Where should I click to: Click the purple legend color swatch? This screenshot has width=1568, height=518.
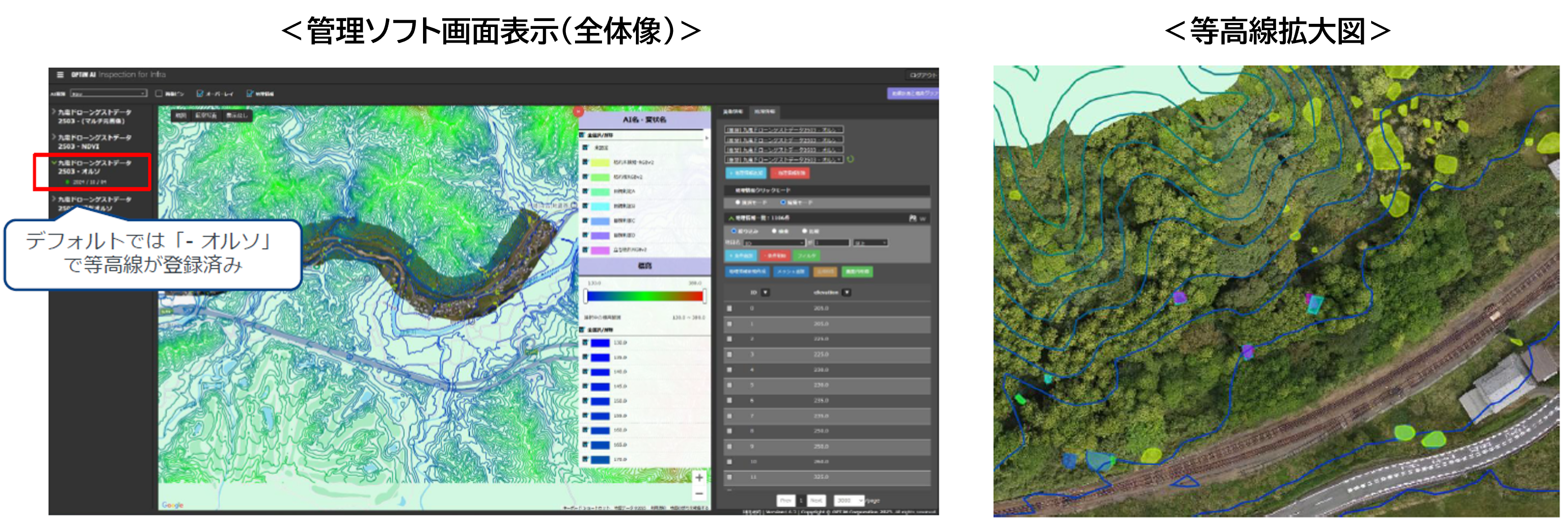pos(600,235)
